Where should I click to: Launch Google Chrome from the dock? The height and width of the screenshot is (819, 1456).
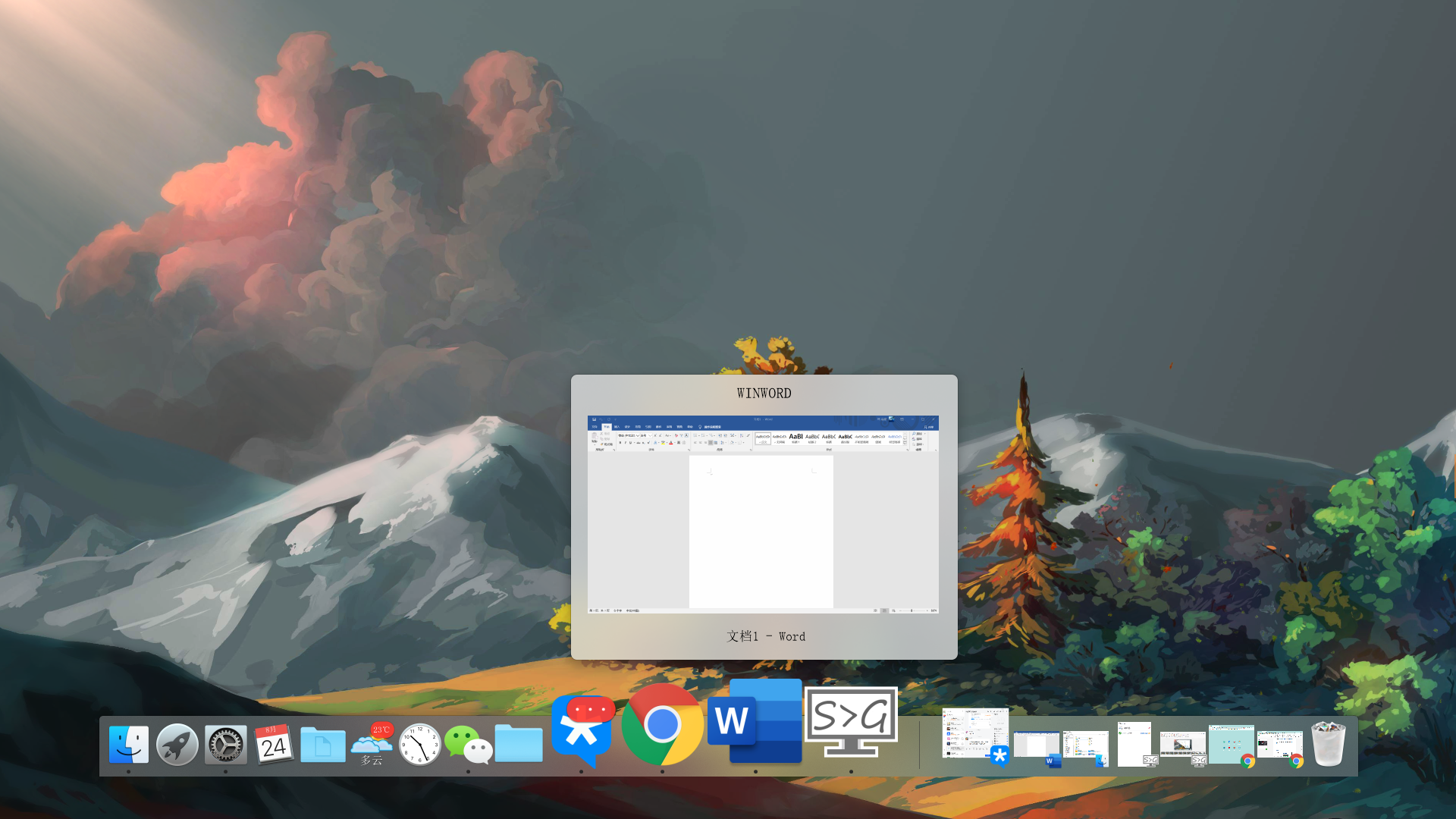(x=662, y=725)
